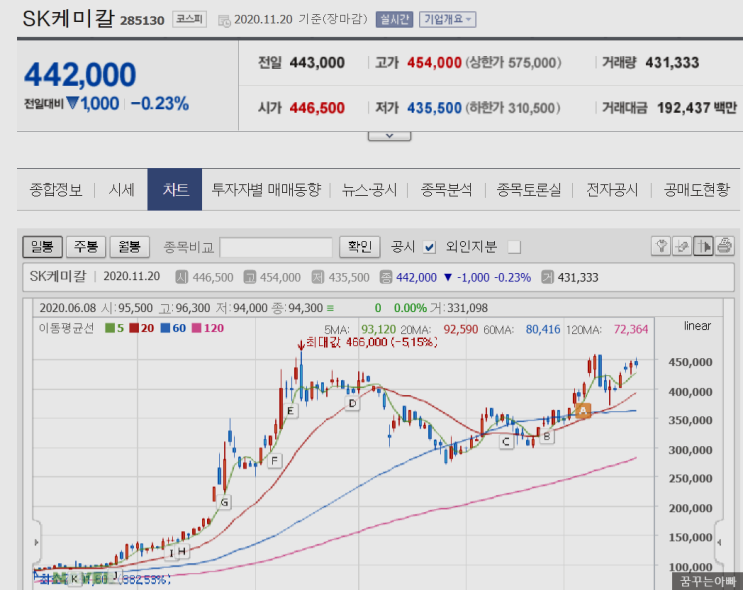This screenshot has width=743, height=590.
Task: Open disclosure marker G on chart
Action: 224,502
